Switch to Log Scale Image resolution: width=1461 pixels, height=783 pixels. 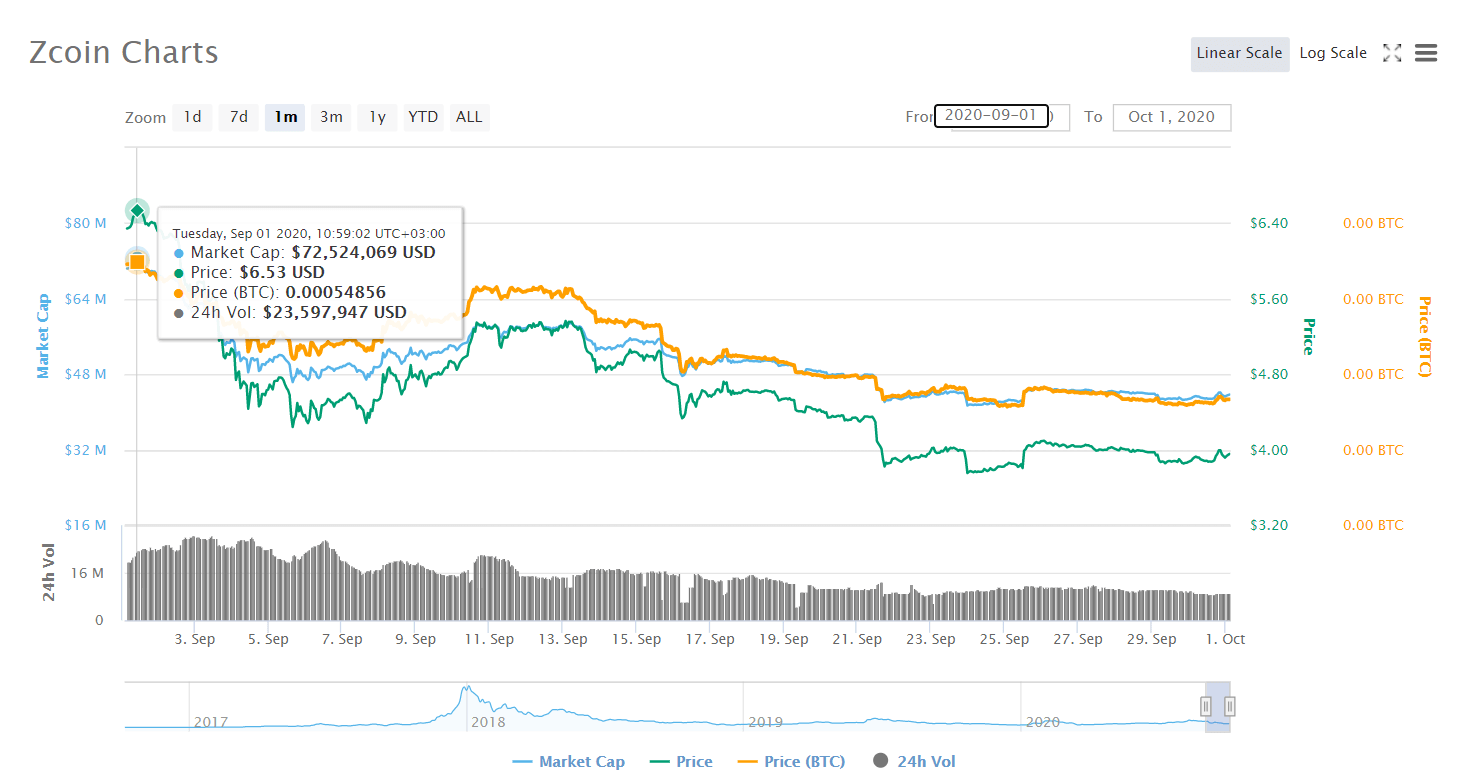pos(1333,52)
